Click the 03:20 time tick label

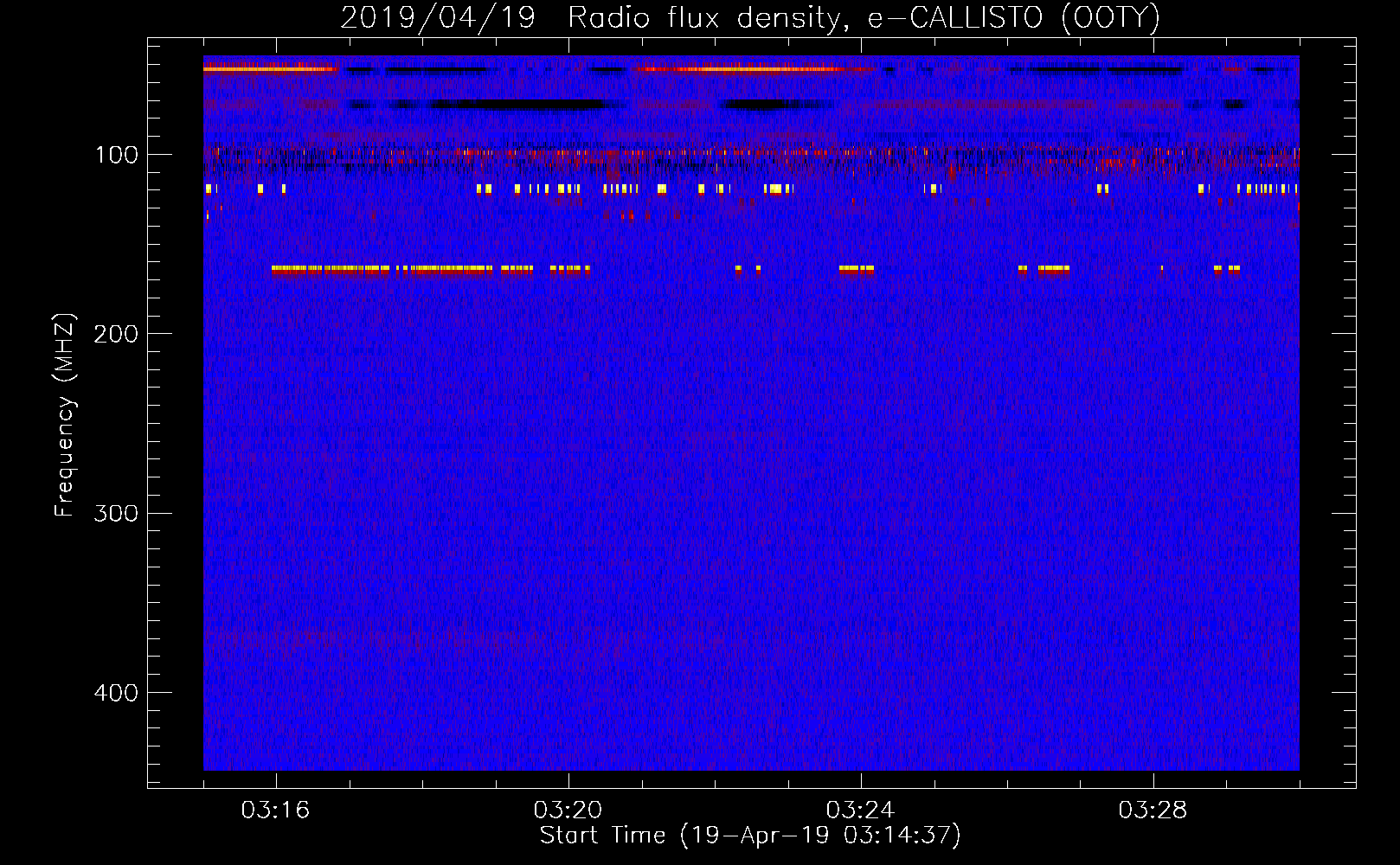(568, 811)
